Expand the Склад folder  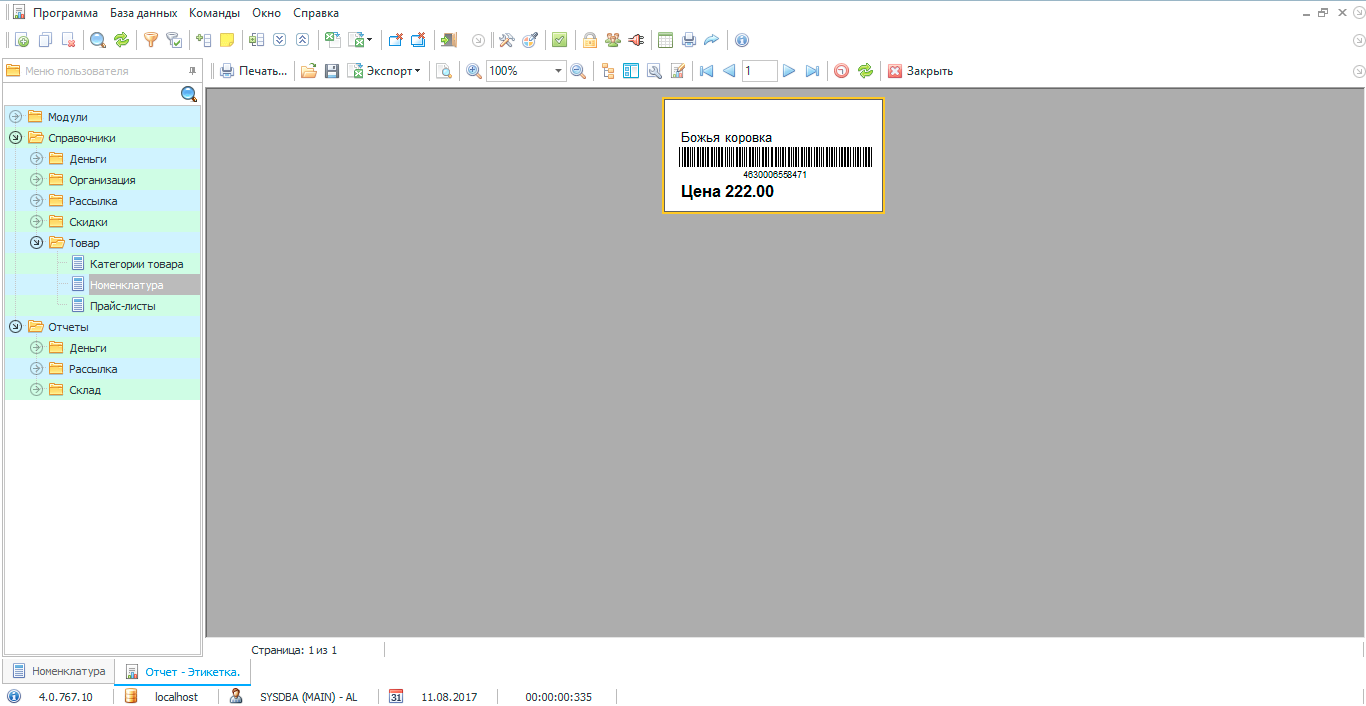click(x=37, y=390)
